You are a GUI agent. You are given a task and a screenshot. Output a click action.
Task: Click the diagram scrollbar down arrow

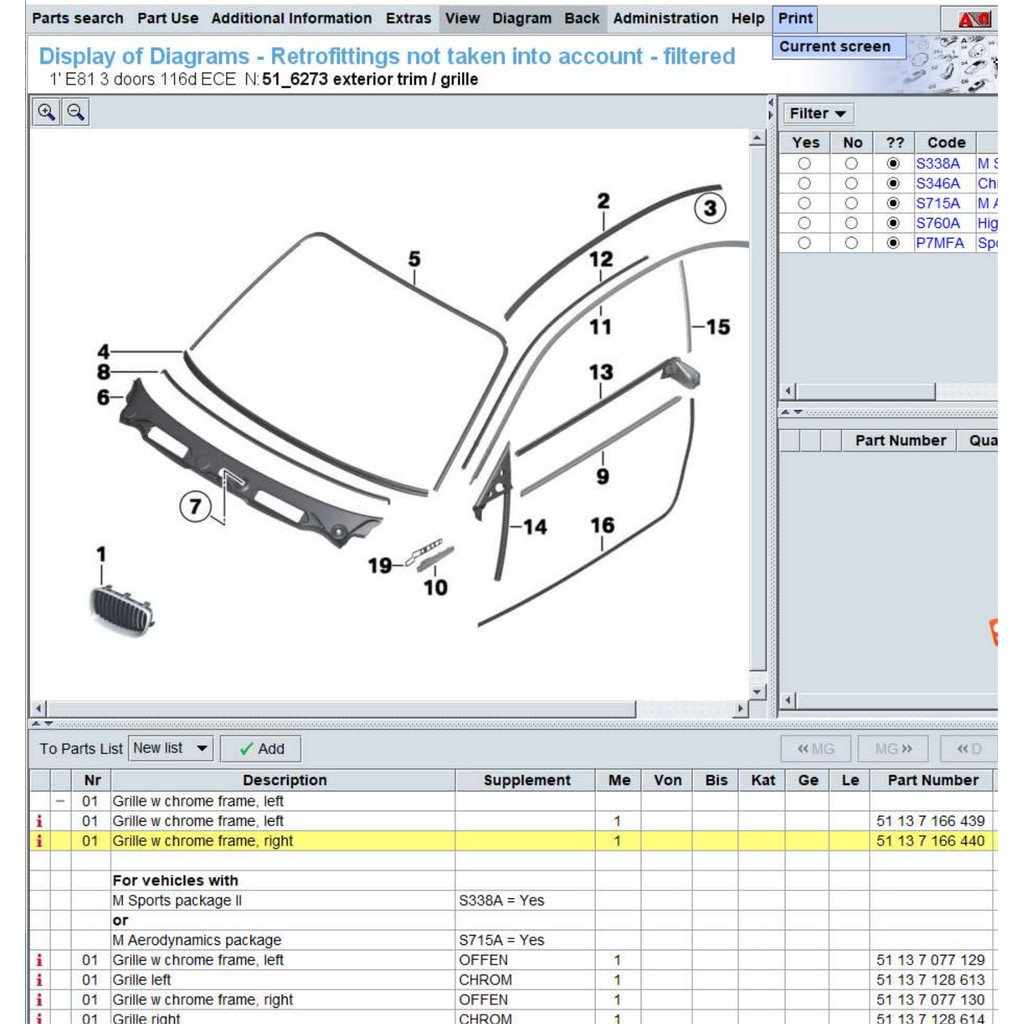tap(758, 691)
